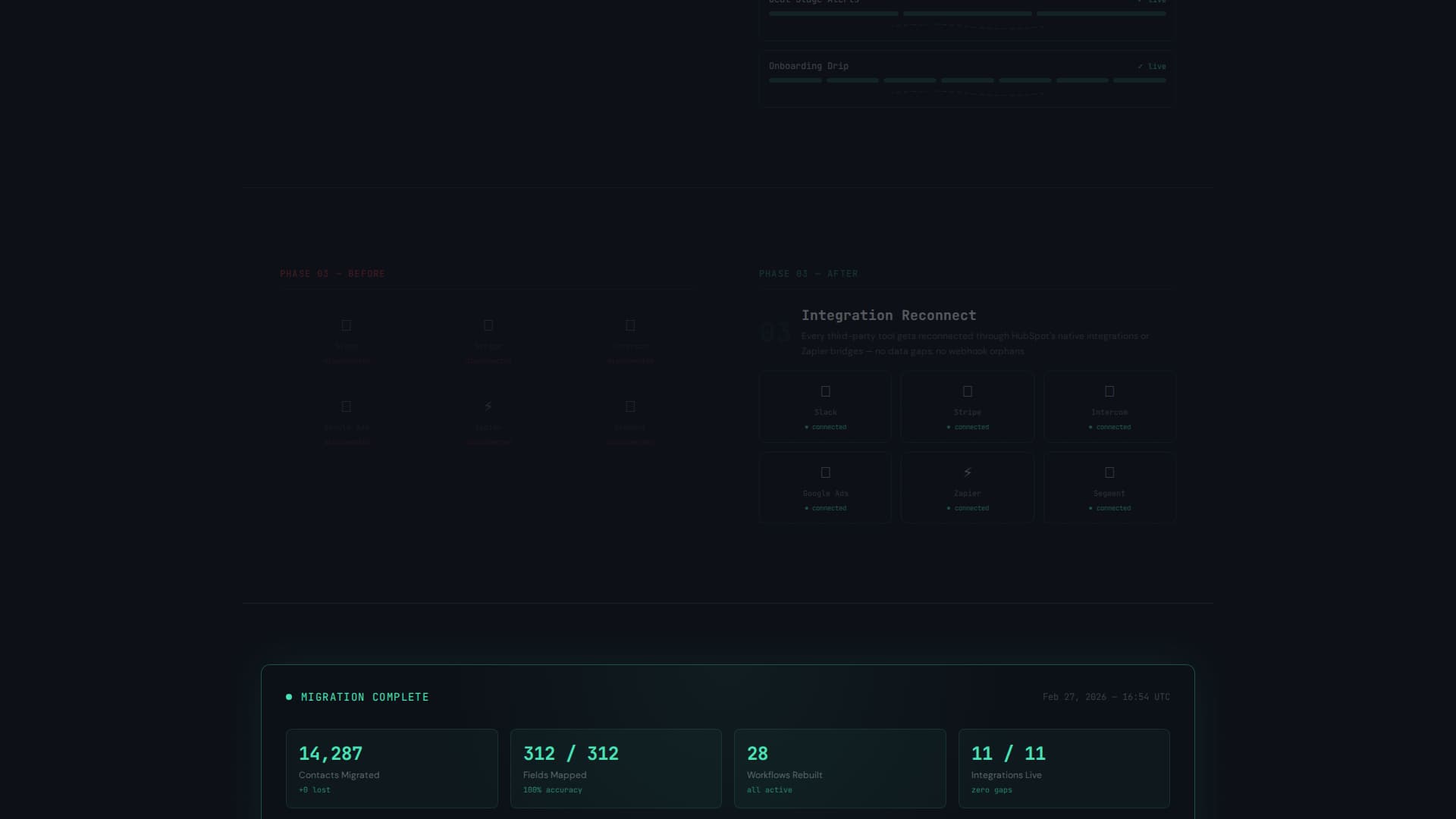This screenshot has width=1456, height=819.
Task: Click the Stripe integration icon
Action: tap(968, 391)
